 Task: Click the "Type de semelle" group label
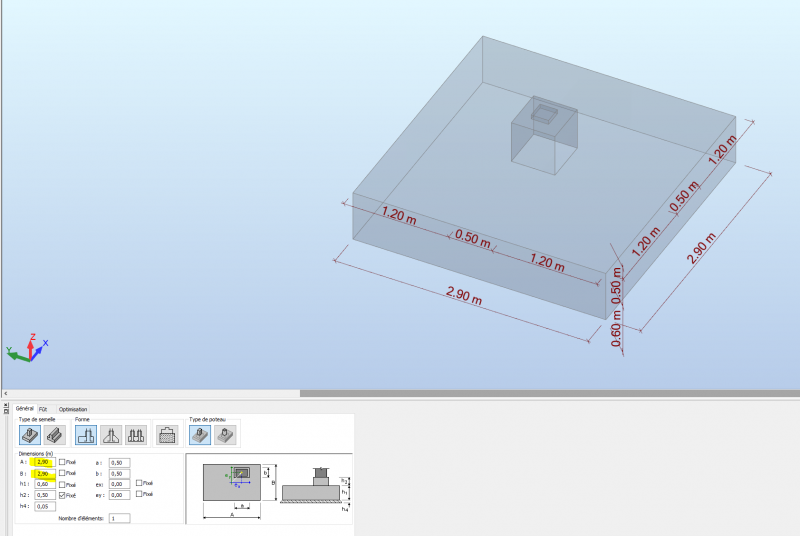point(37,419)
